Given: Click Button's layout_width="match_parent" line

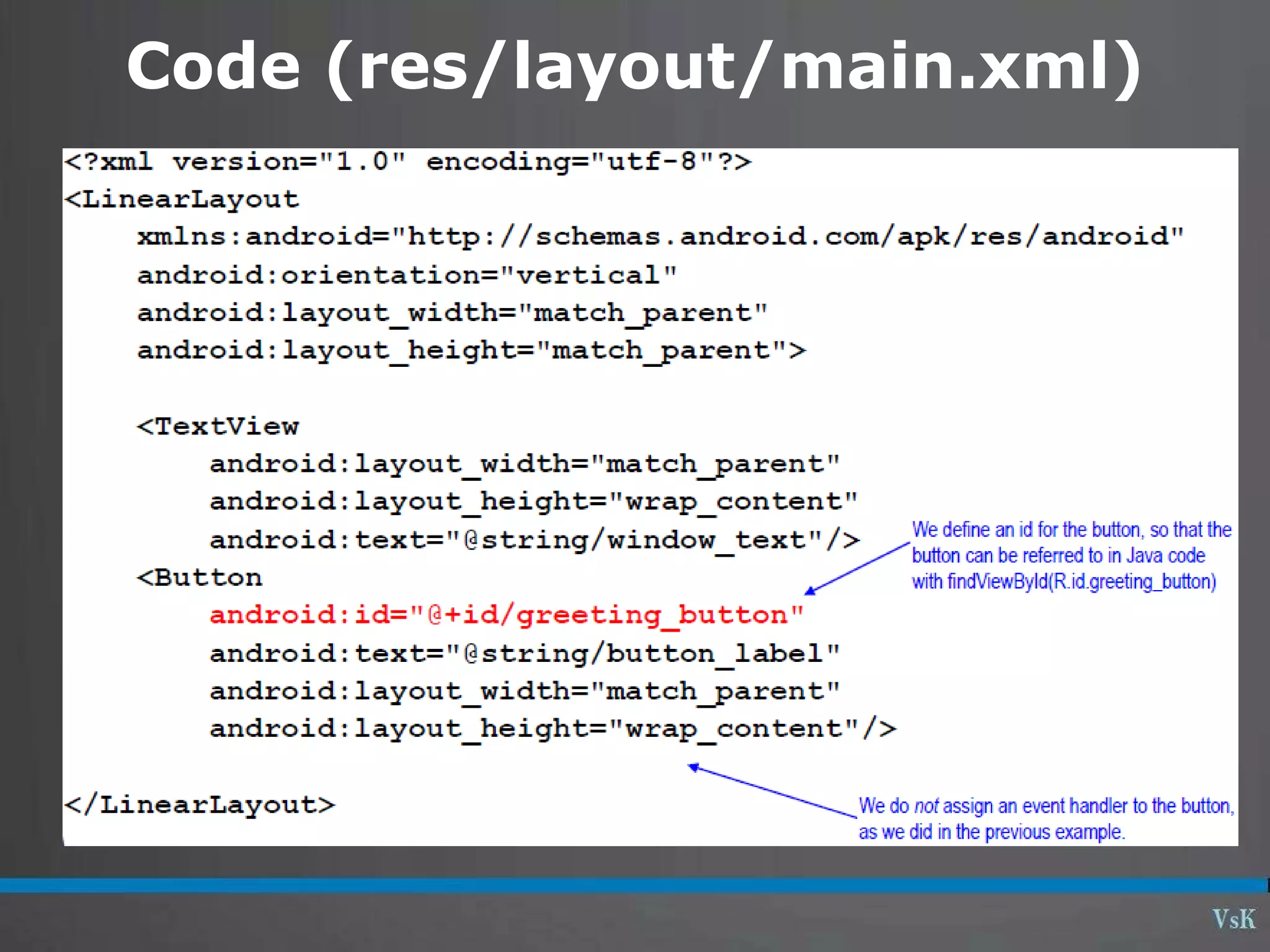Looking at the screenshot, I should [x=525, y=692].
